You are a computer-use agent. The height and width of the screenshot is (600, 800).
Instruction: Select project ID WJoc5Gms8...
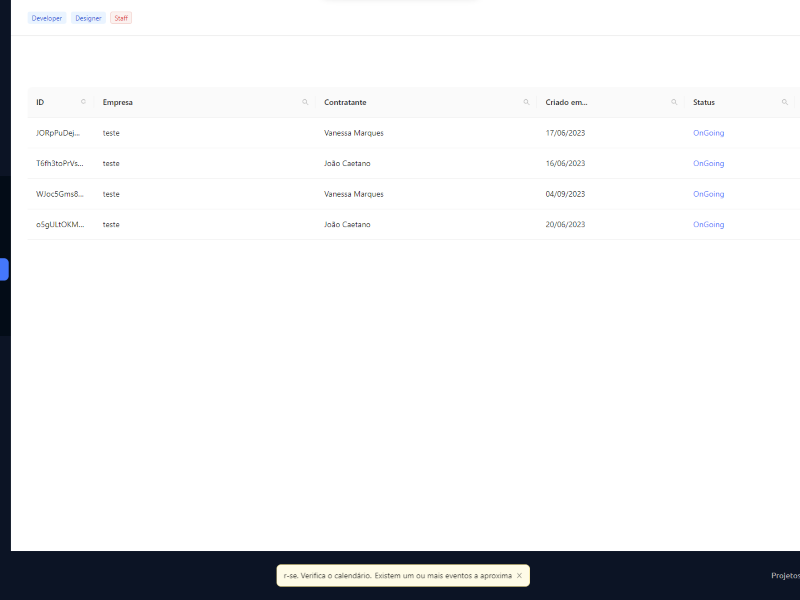click(60, 194)
